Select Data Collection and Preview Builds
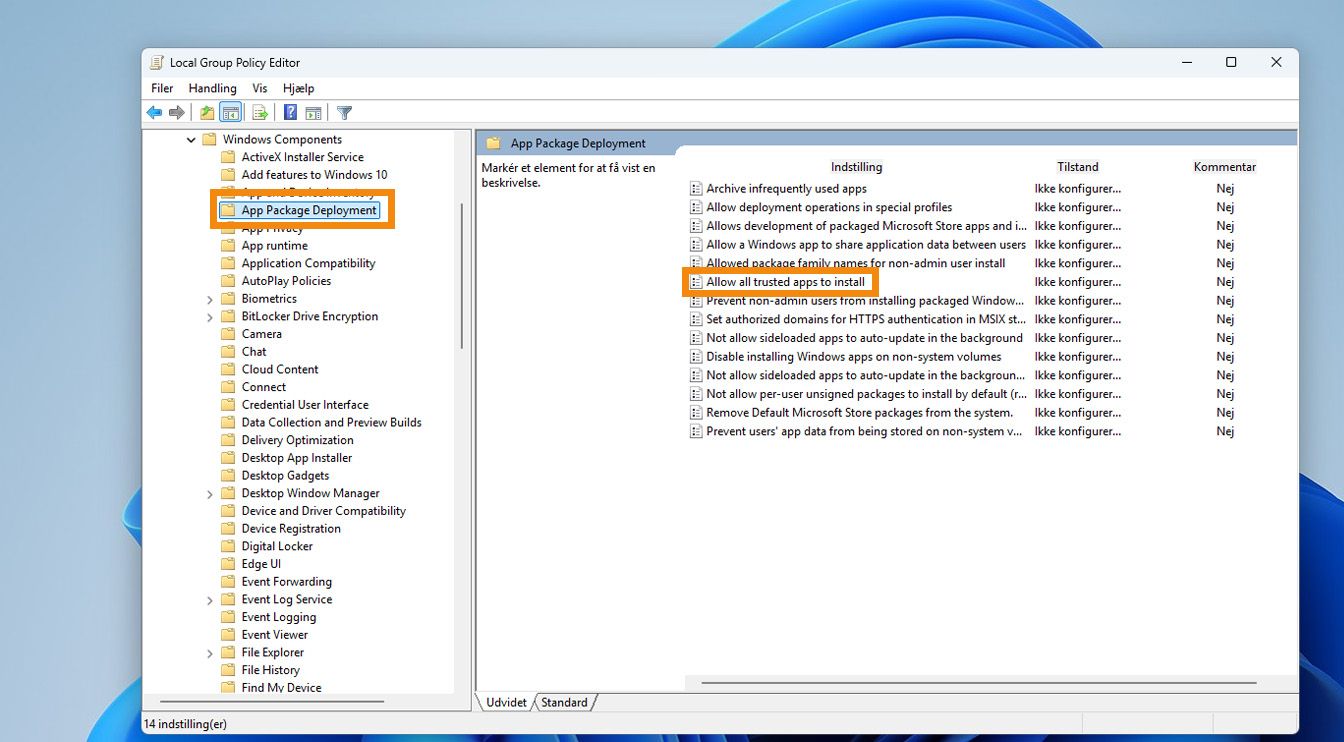This screenshot has height=742, width=1344. click(332, 423)
